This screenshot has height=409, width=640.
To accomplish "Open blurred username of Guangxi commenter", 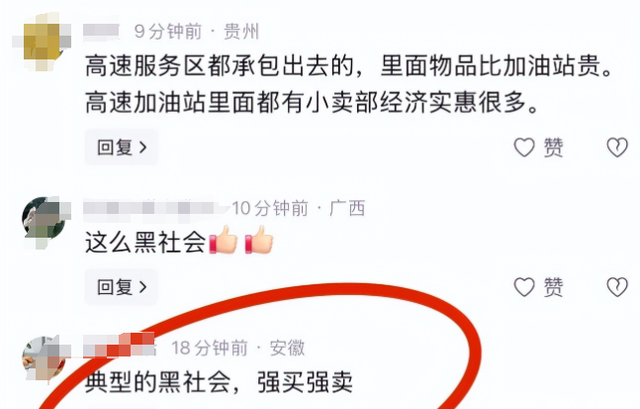I will coord(155,208).
